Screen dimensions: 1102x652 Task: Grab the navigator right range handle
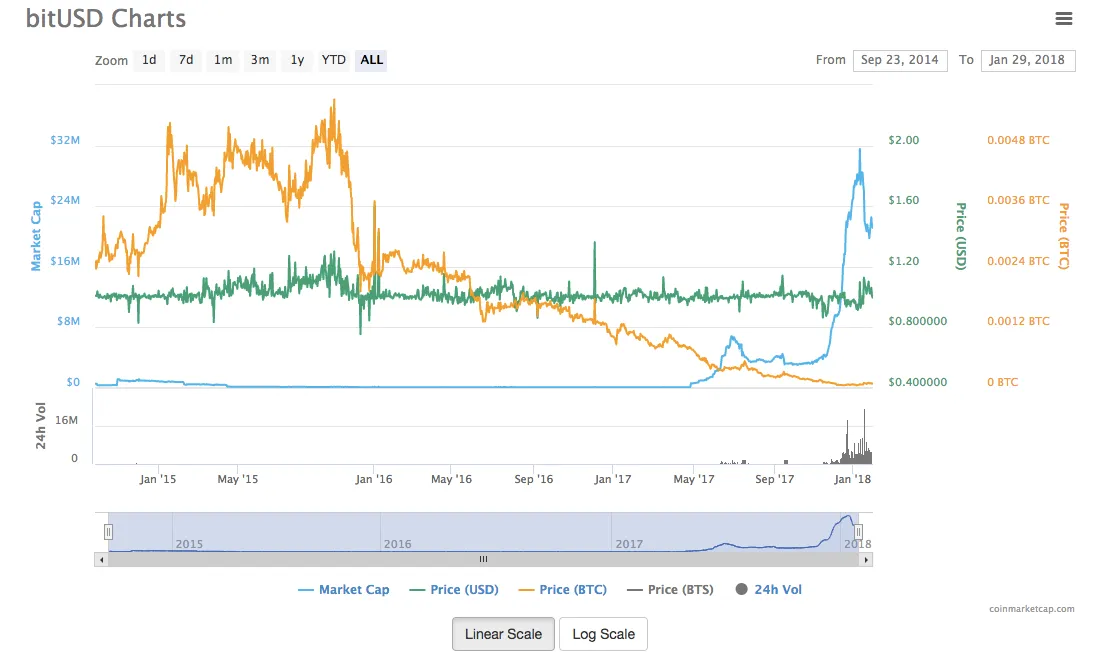[x=858, y=532]
